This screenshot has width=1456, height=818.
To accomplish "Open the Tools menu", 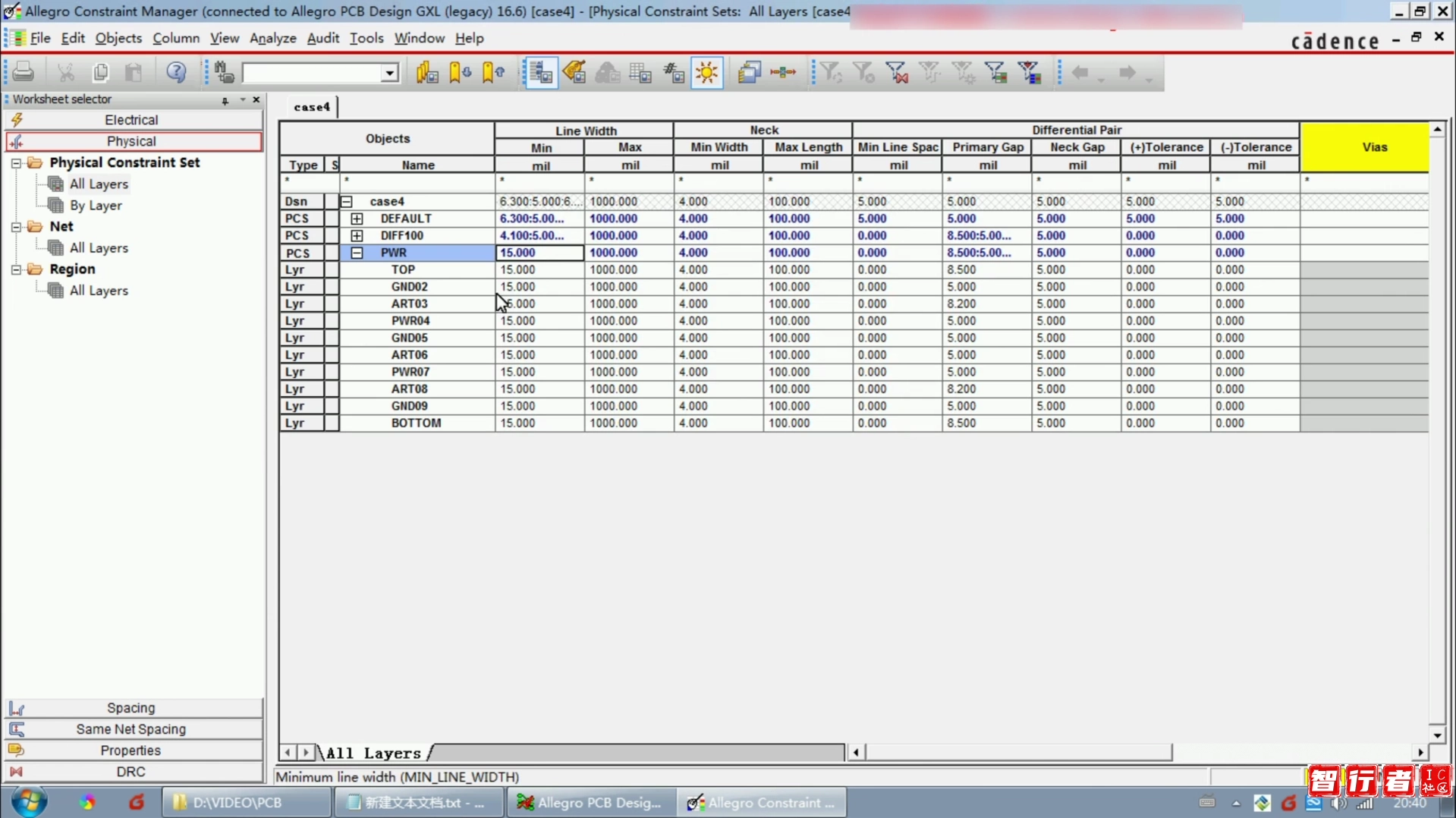I will tap(366, 38).
